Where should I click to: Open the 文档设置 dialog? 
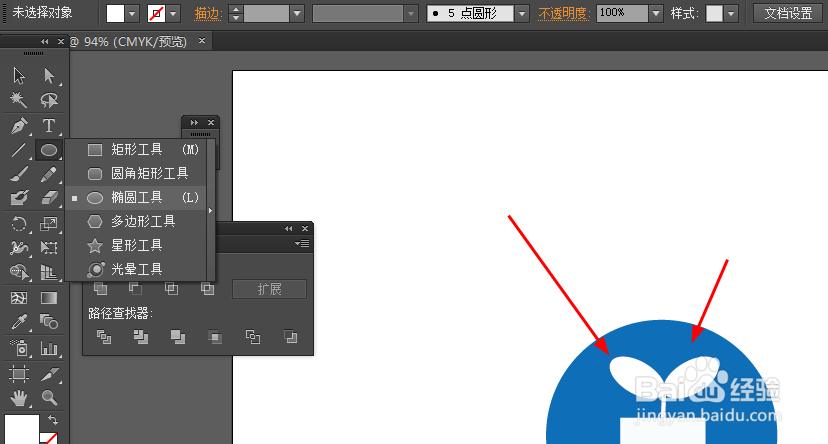788,13
